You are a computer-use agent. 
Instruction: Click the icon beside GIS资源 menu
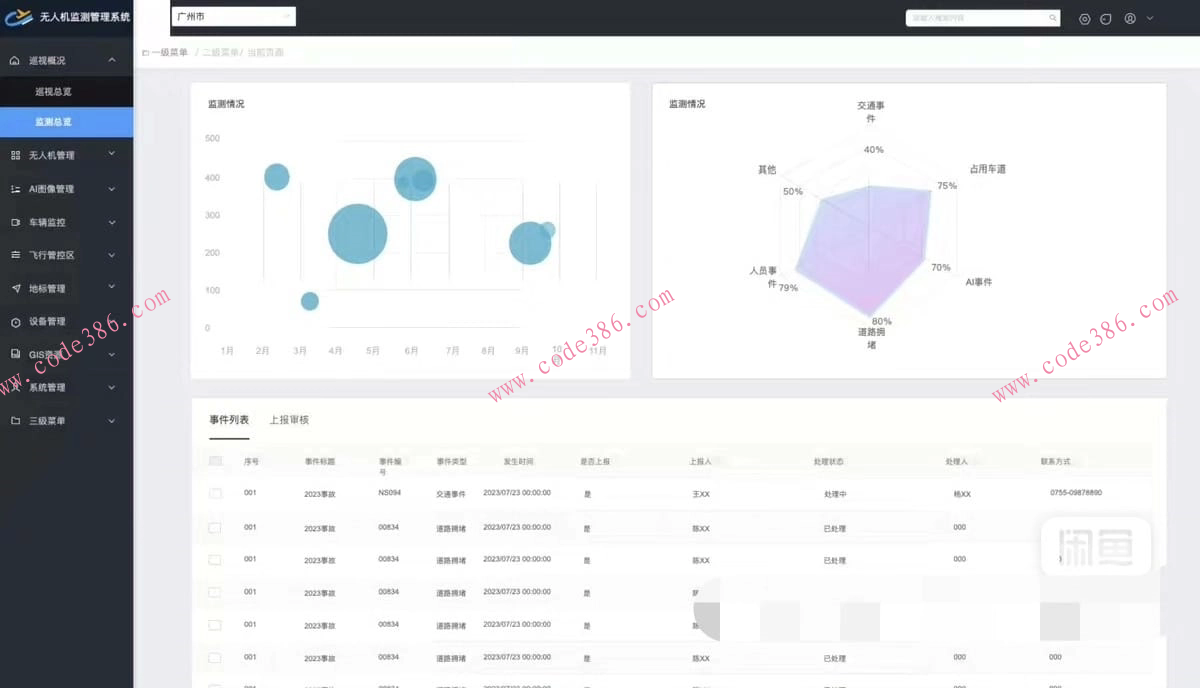pos(15,354)
